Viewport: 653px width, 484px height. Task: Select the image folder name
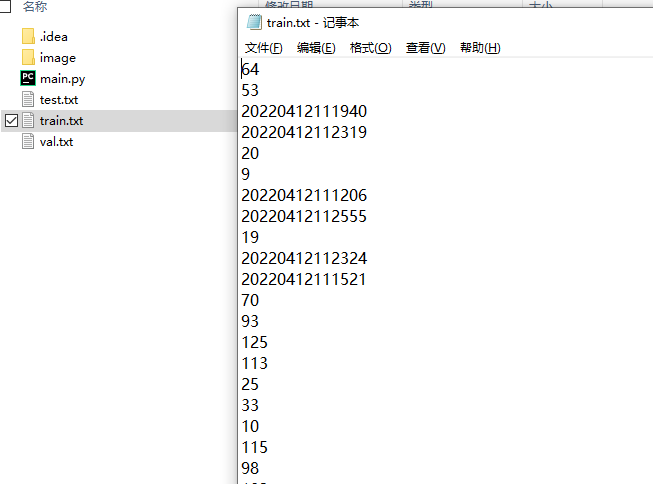pos(58,58)
